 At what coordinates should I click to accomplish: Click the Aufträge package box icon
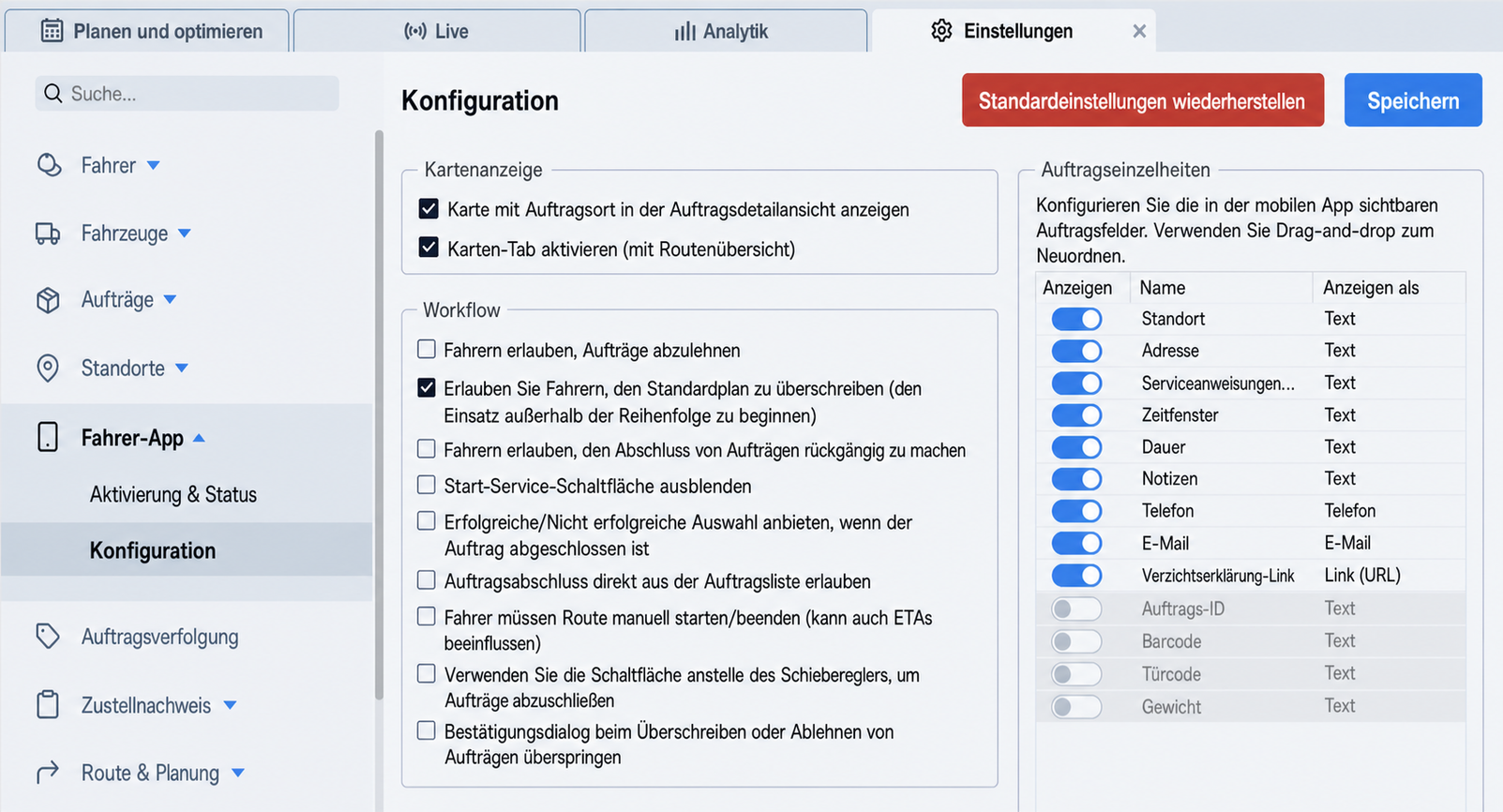click(48, 300)
